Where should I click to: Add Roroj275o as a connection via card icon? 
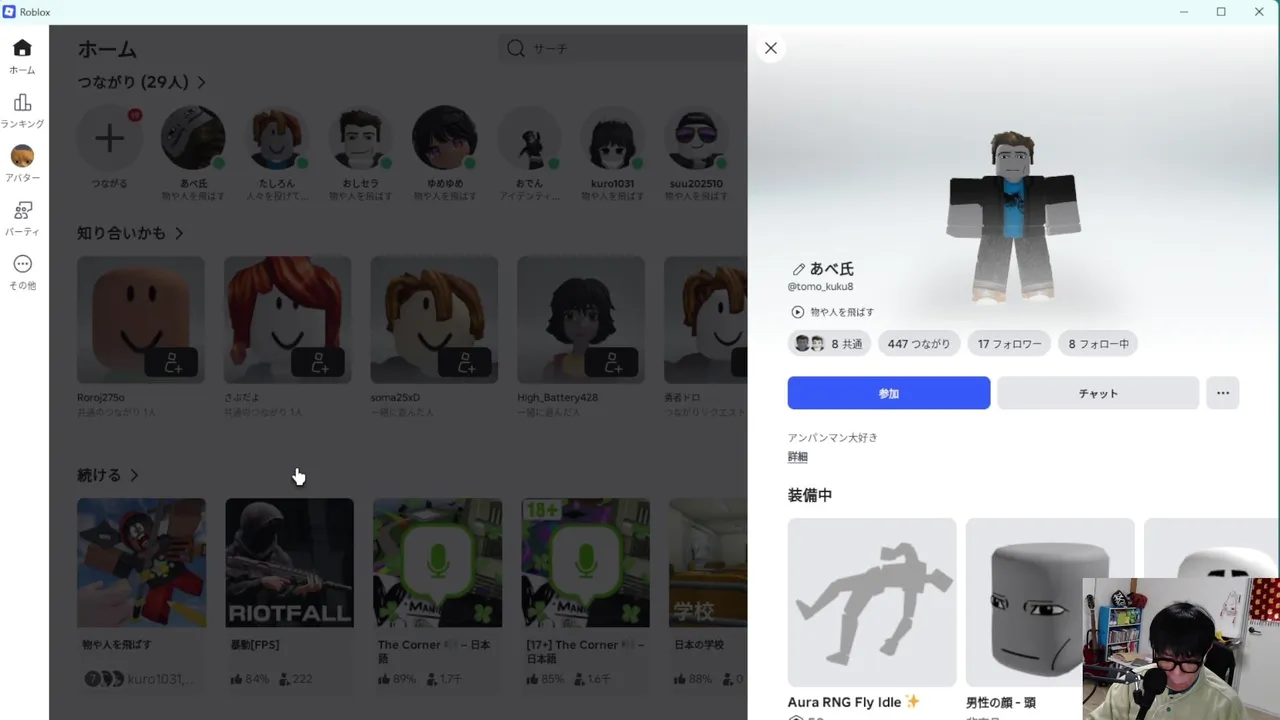173,362
